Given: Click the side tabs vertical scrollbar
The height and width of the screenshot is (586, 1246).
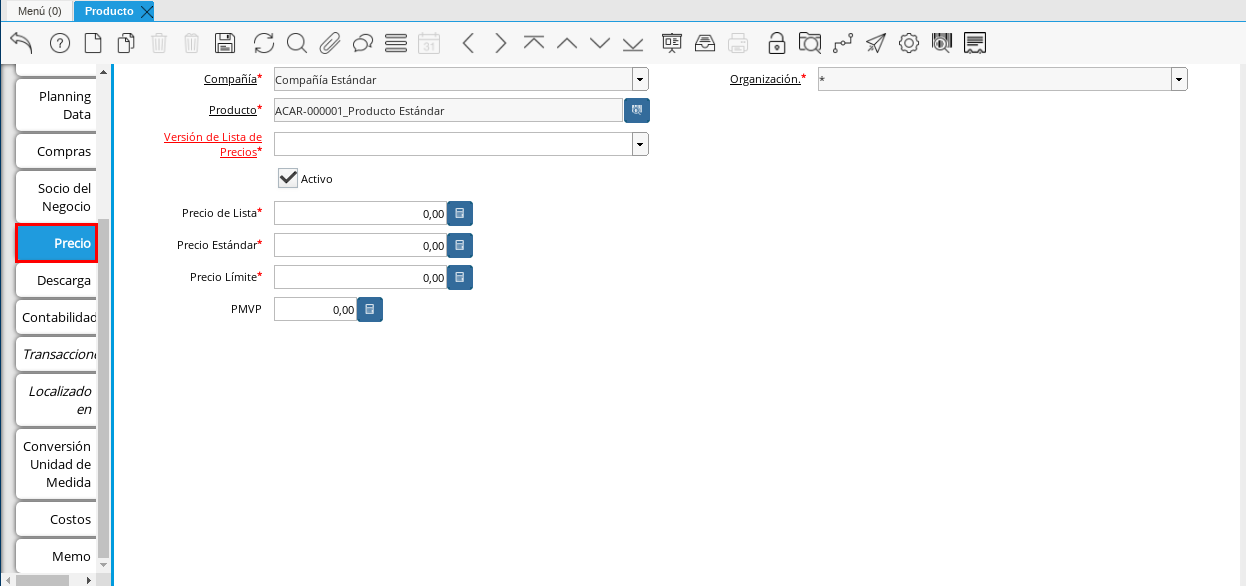Looking at the screenshot, I should [103, 388].
